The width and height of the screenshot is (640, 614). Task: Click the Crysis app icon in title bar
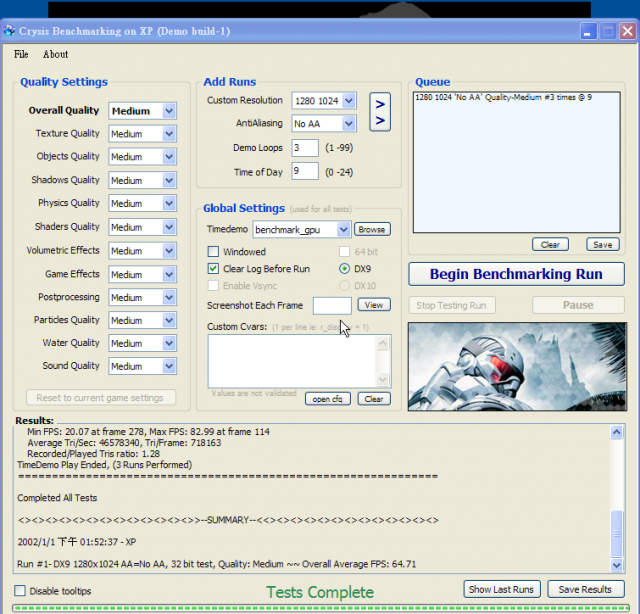pyautogui.click(x=9, y=31)
